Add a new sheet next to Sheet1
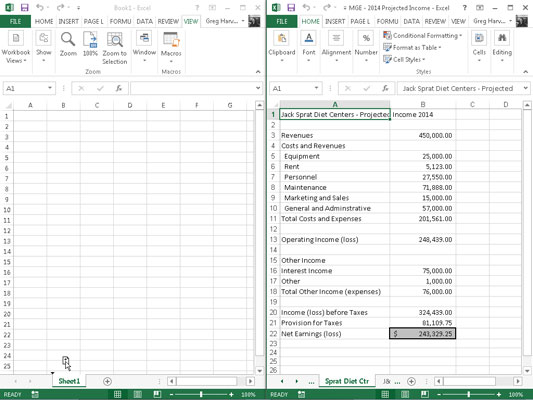Screen dimensions: 533x400 tap(107, 381)
